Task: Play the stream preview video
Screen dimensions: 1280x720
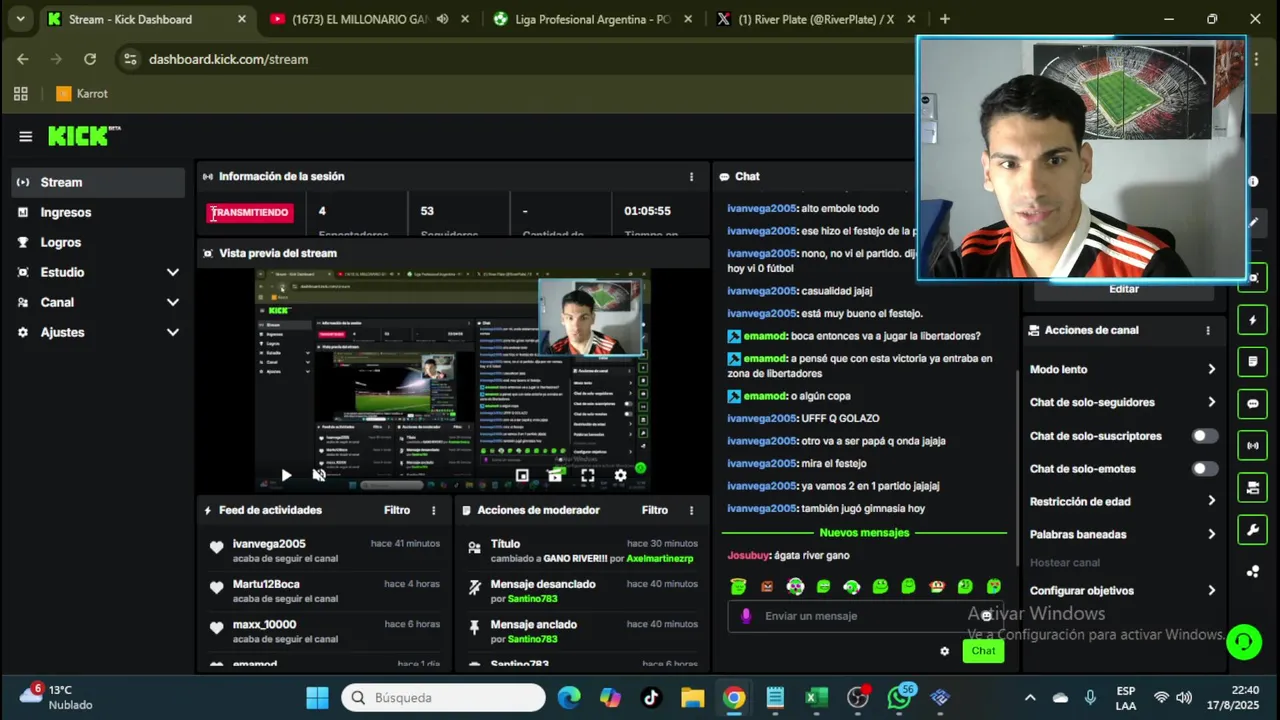Action: tap(286, 476)
